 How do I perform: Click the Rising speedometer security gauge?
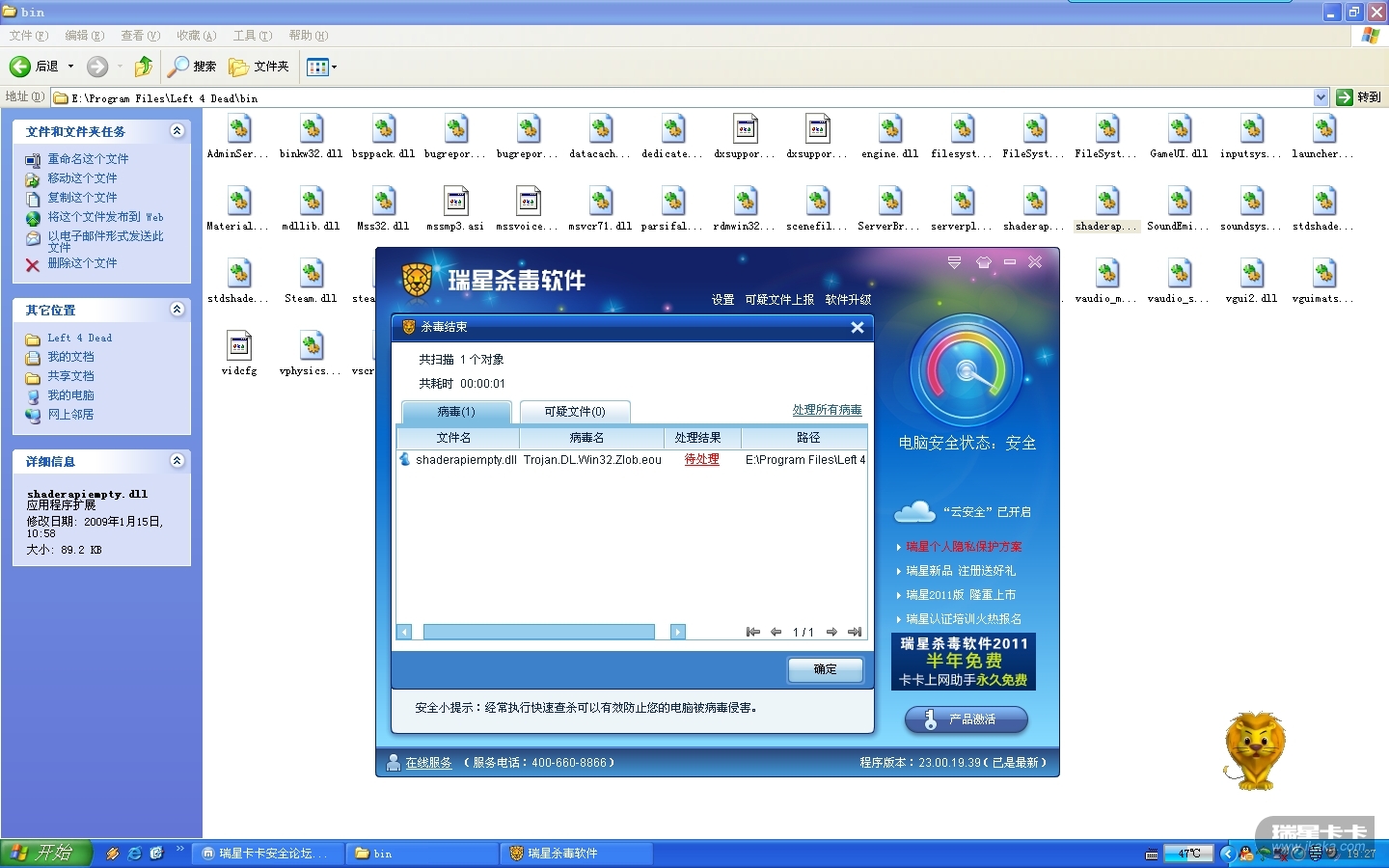[x=967, y=370]
